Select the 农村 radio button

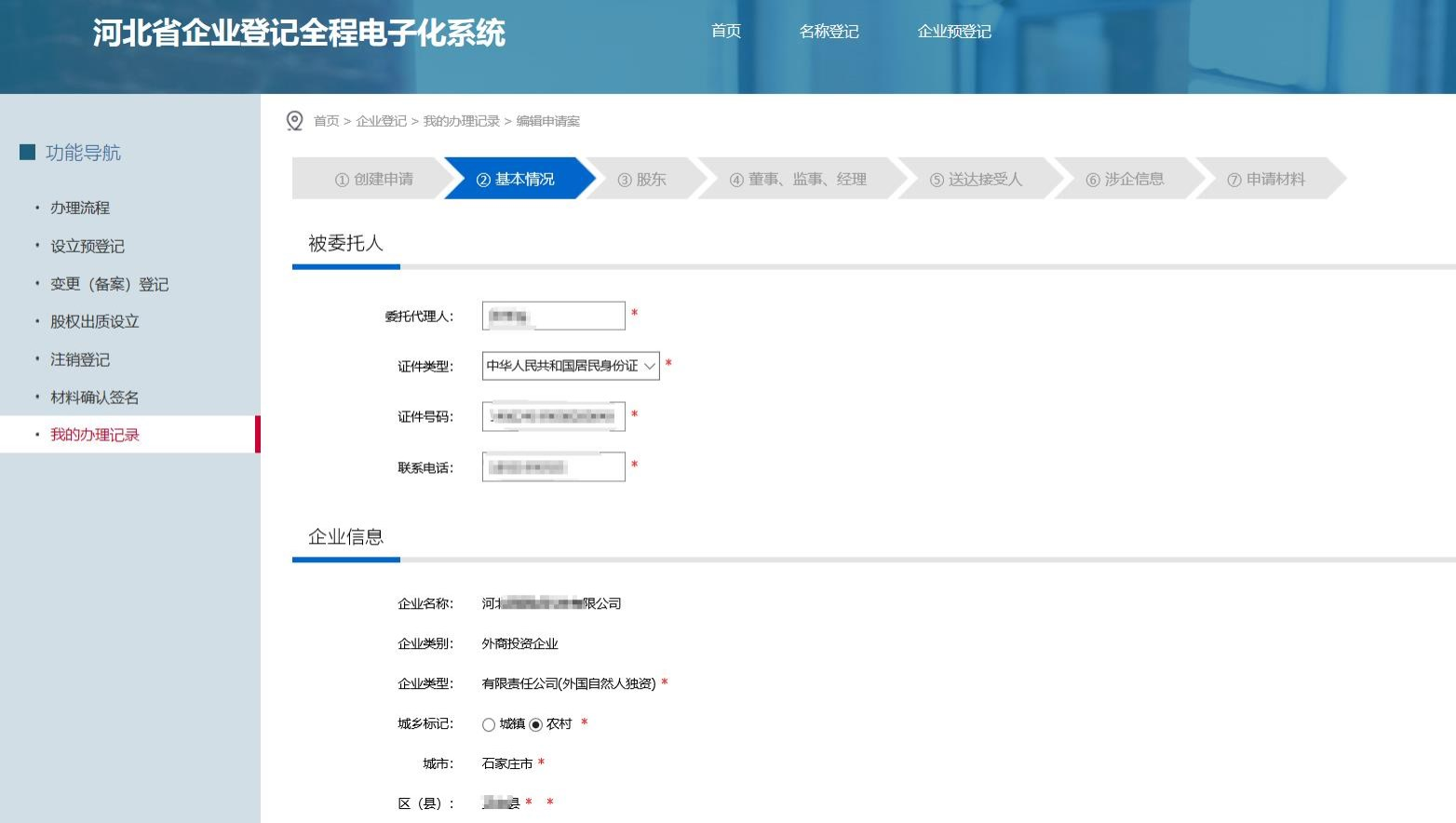pyautogui.click(x=535, y=724)
